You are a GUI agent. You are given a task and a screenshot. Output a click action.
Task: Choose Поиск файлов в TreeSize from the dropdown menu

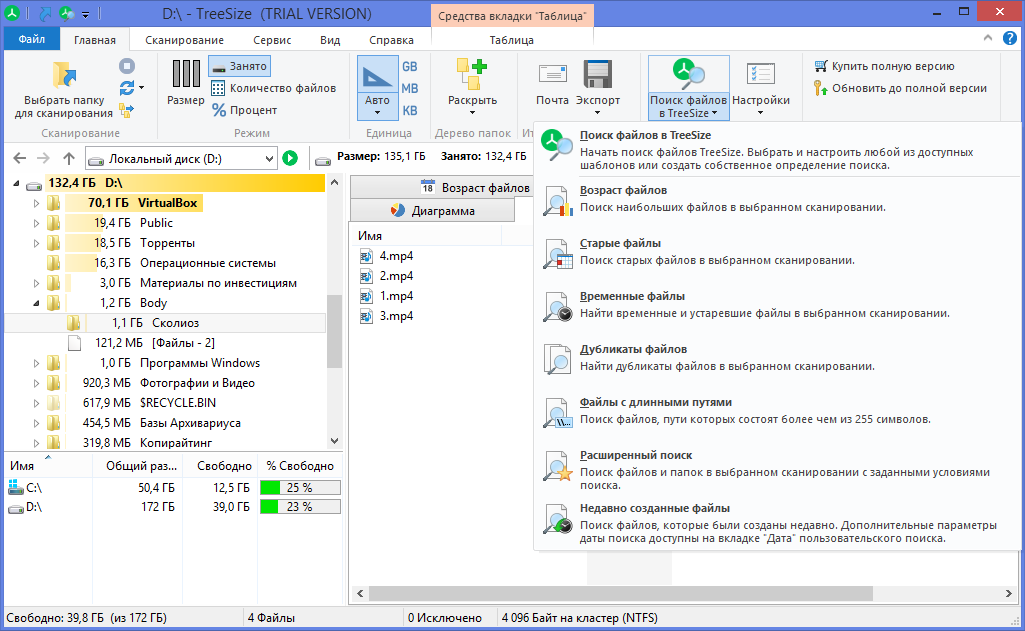[x=778, y=150]
